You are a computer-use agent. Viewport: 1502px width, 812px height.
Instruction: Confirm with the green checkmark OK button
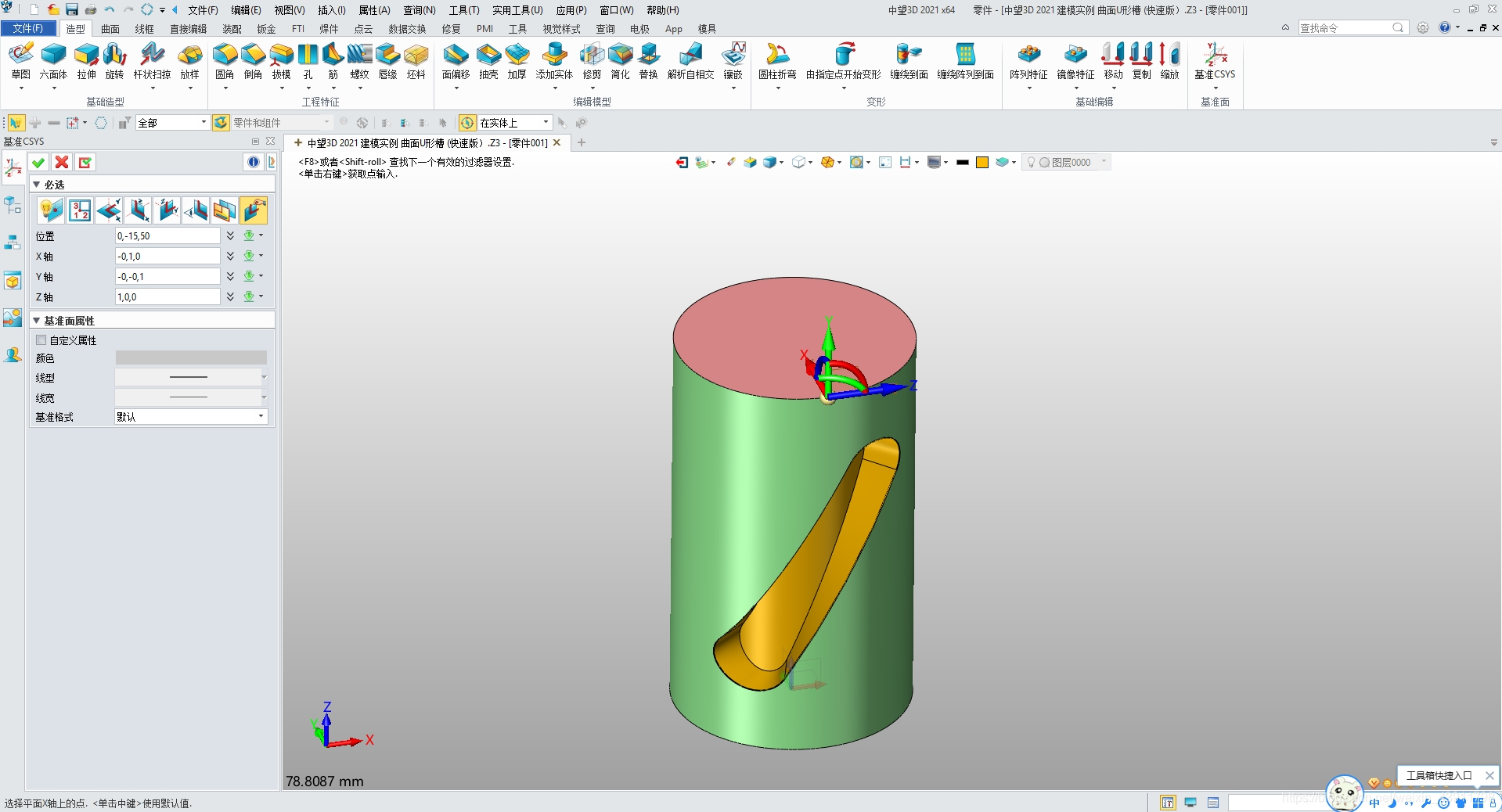click(38, 162)
